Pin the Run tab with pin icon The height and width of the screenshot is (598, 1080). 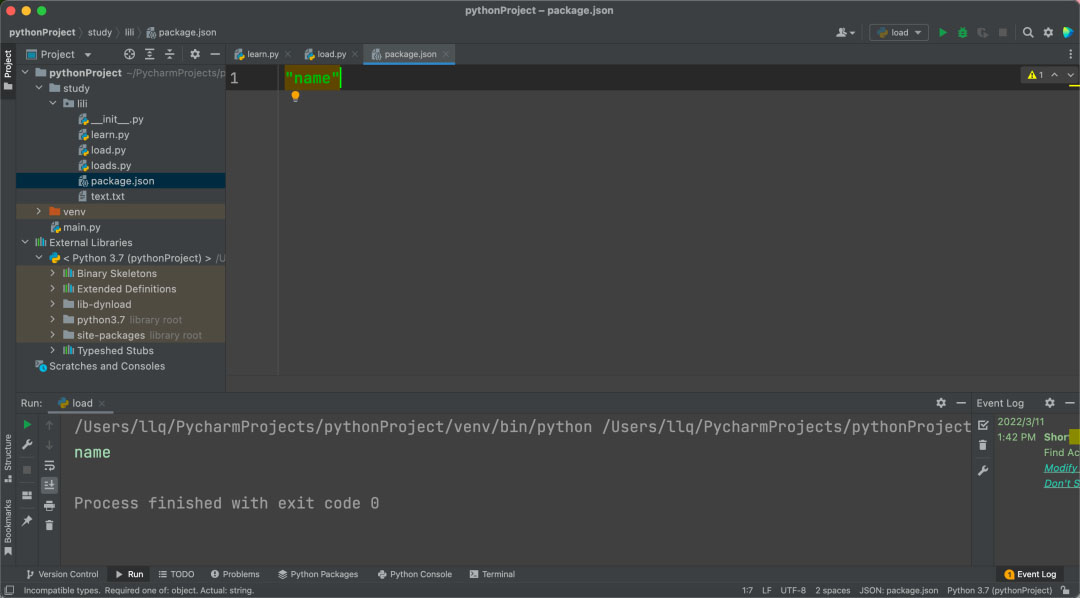(28, 521)
